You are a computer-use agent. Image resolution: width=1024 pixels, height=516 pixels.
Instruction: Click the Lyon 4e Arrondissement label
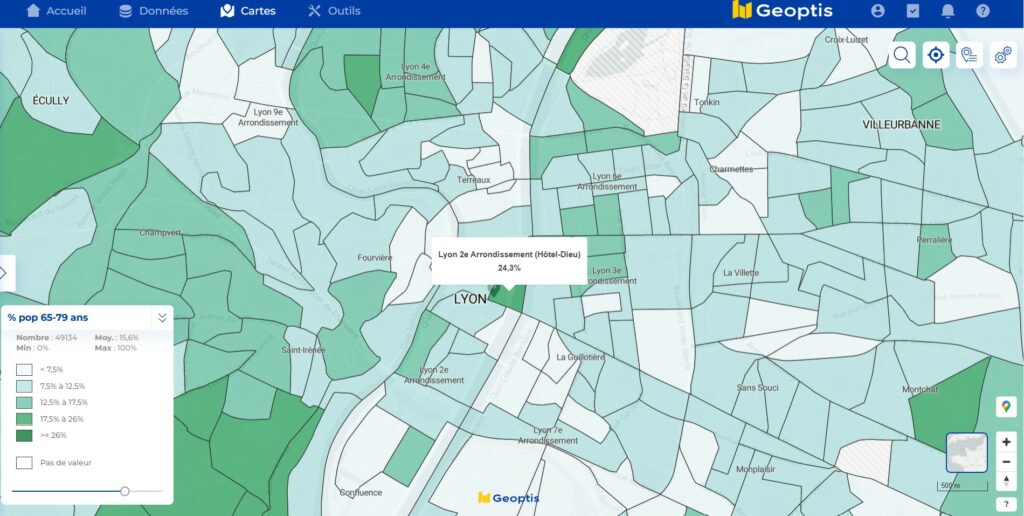coord(415,72)
